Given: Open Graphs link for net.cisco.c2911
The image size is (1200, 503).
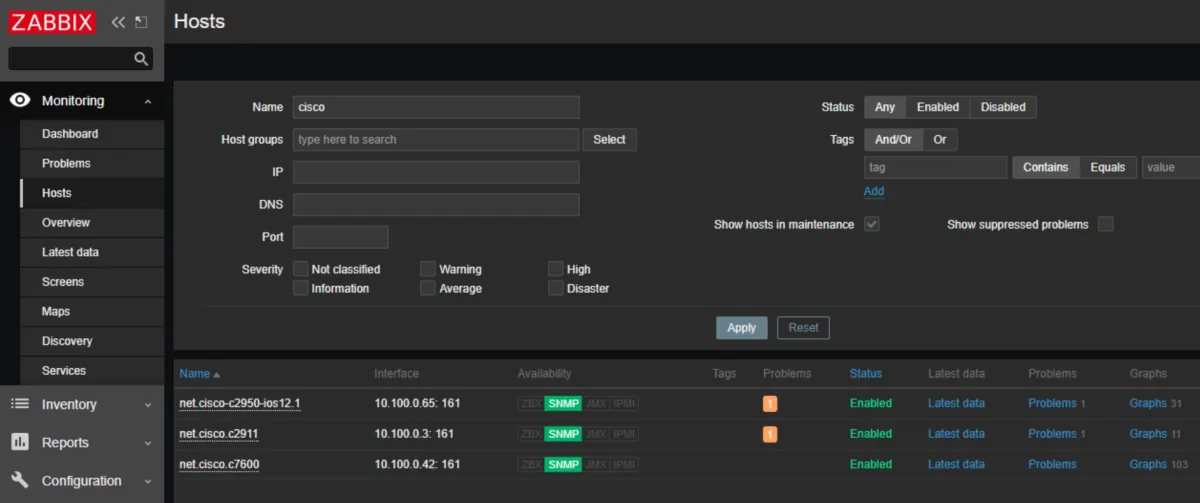Looking at the screenshot, I should pos(1148,434).
